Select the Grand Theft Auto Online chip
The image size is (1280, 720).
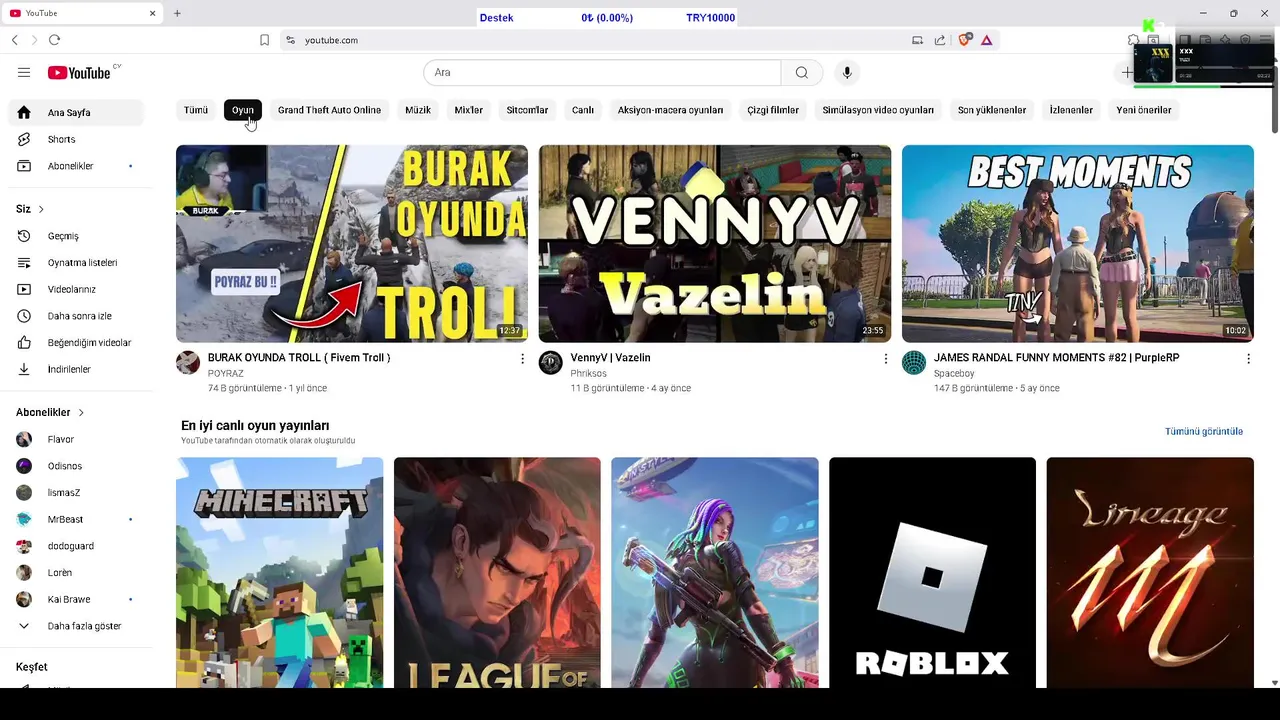point(329,110)
